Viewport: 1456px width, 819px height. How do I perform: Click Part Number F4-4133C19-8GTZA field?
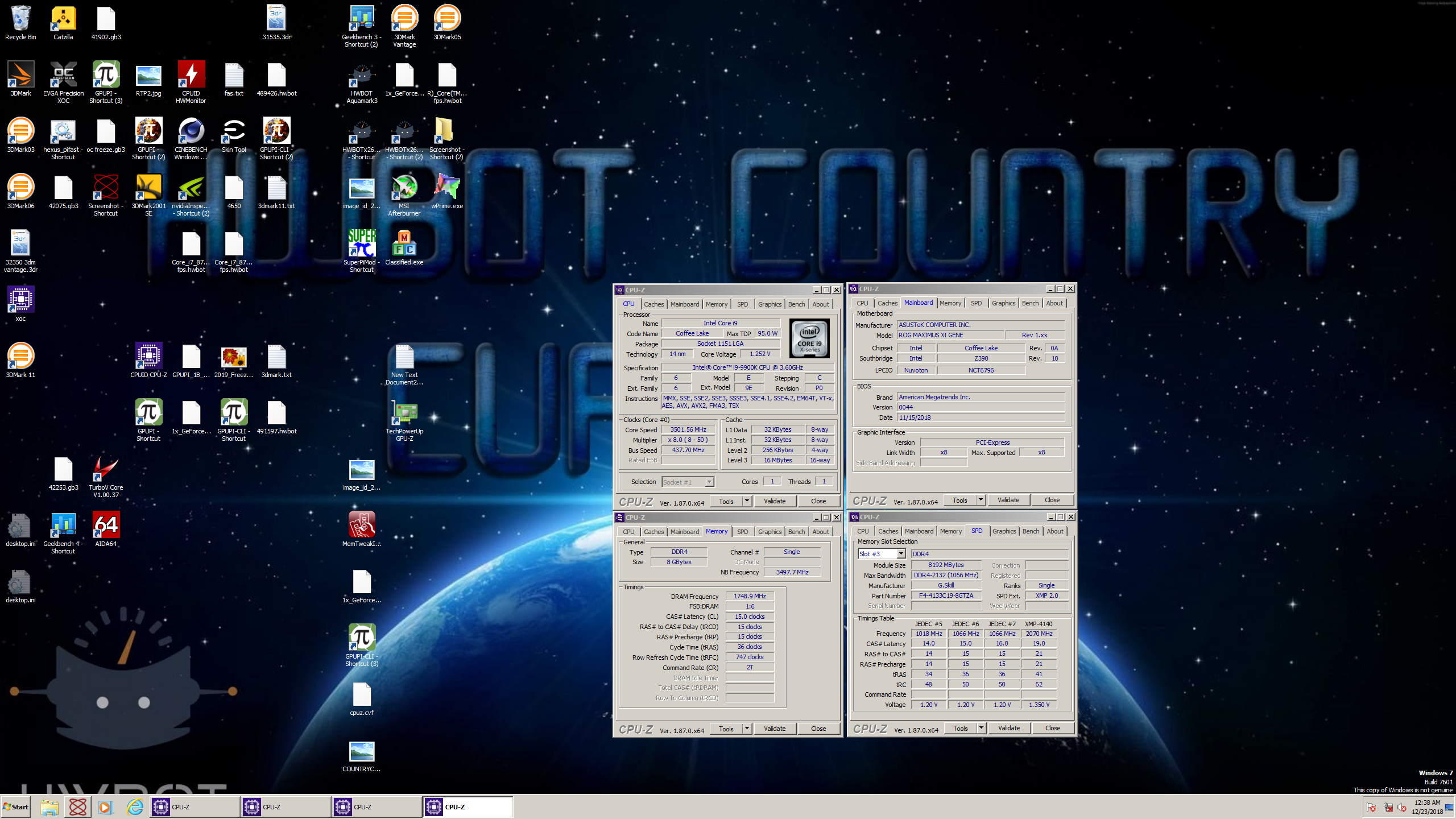[946, 595]
